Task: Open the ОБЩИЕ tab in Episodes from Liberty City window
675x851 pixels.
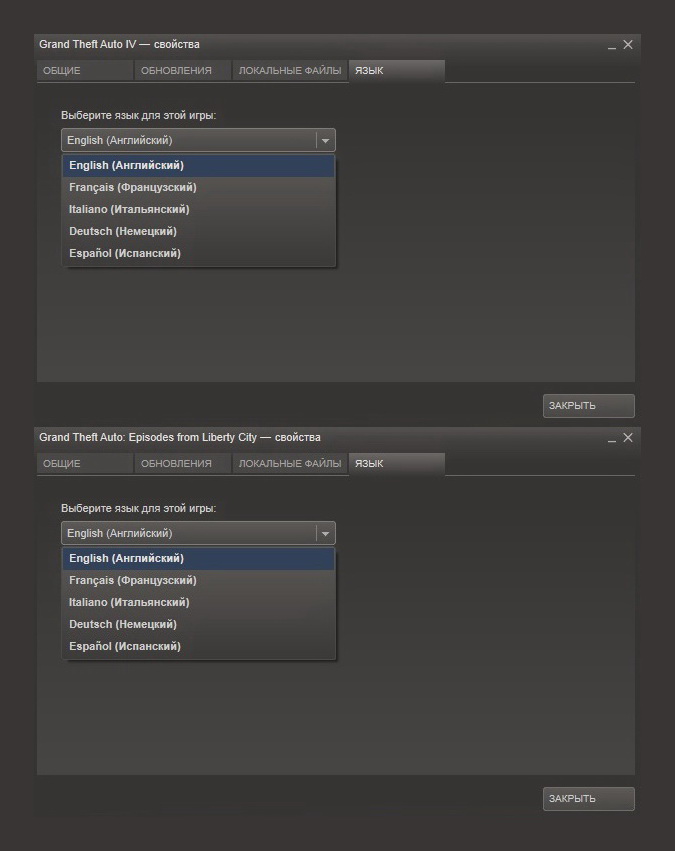Action: point(85,463)
